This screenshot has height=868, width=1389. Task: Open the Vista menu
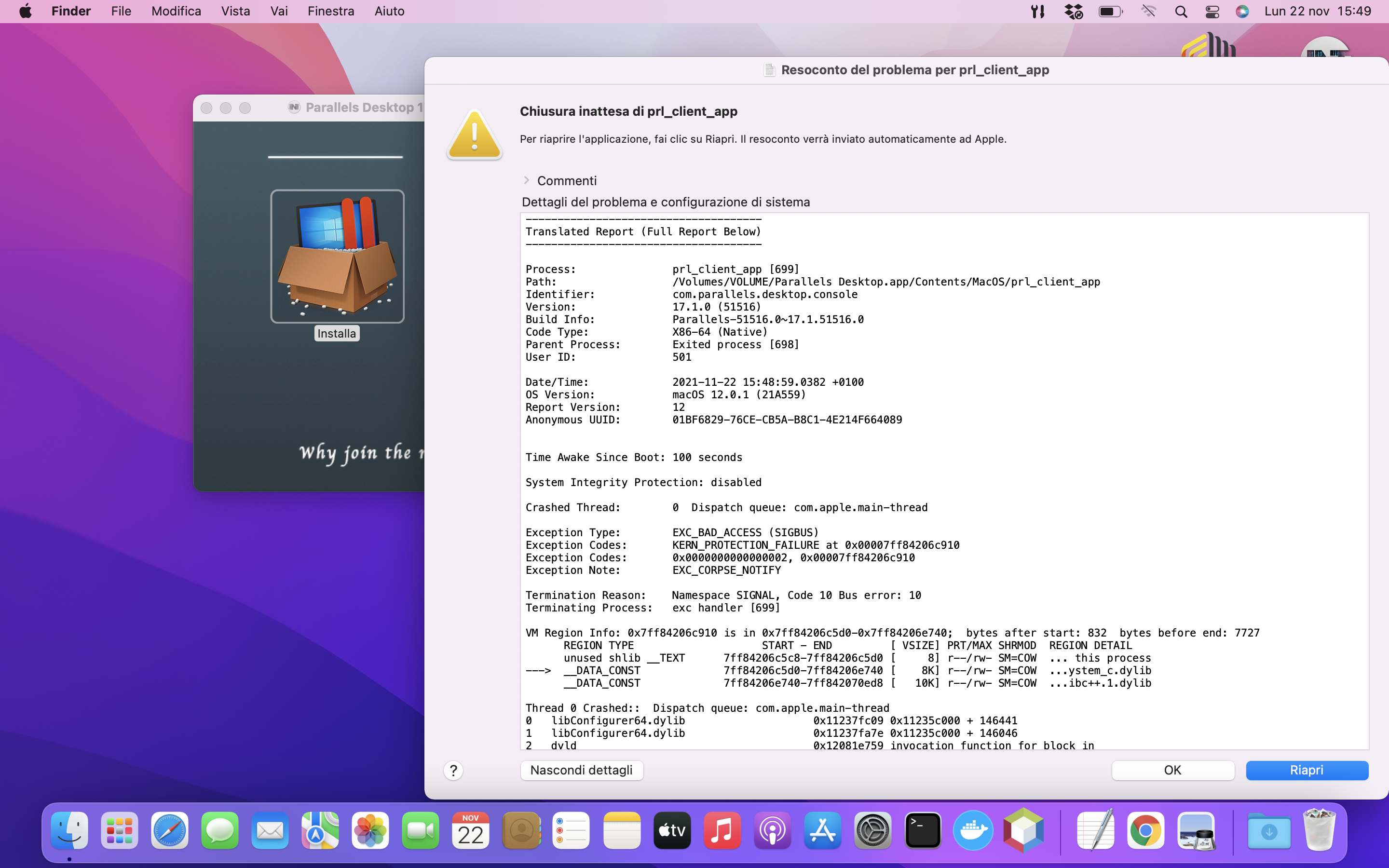pyautogui.click(x=235, y=12)
